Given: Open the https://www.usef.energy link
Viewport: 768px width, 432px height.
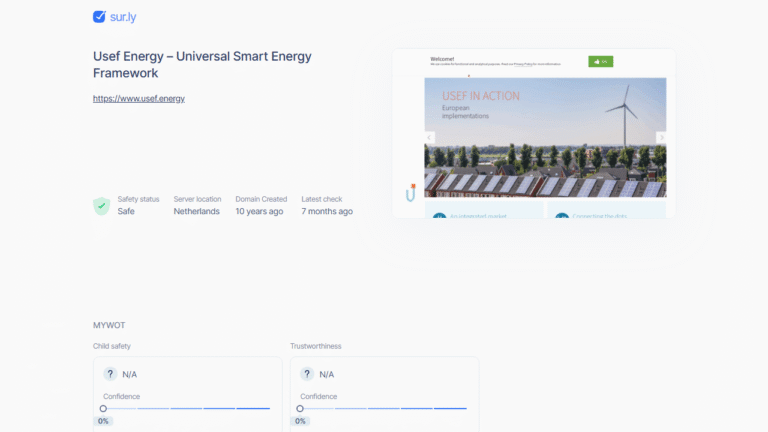Looking at the screenshot, I should click(139, 99).
